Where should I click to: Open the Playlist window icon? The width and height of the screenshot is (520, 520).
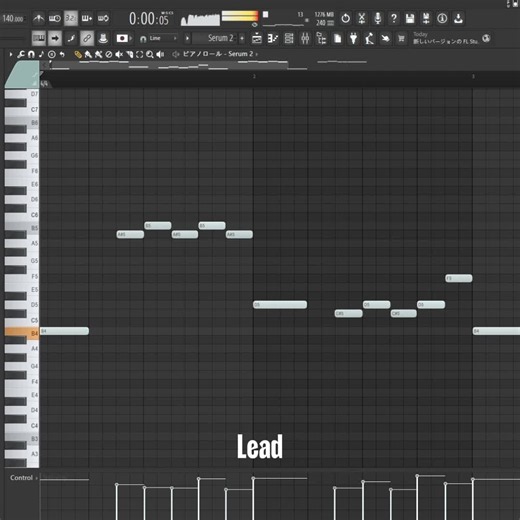pyautogui.click(x=257, y=39)
